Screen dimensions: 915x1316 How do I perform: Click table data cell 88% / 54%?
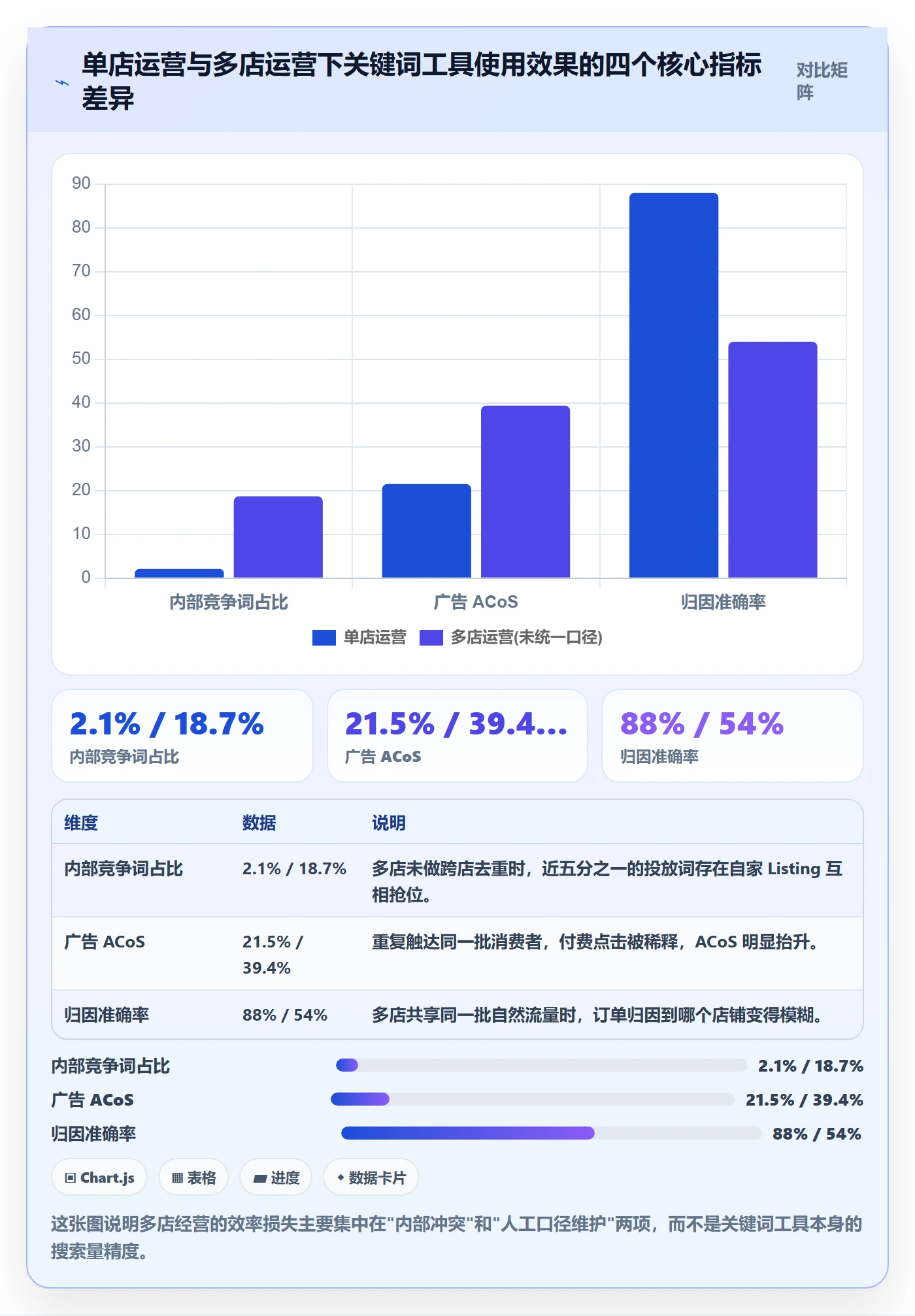coord(285,1015)
